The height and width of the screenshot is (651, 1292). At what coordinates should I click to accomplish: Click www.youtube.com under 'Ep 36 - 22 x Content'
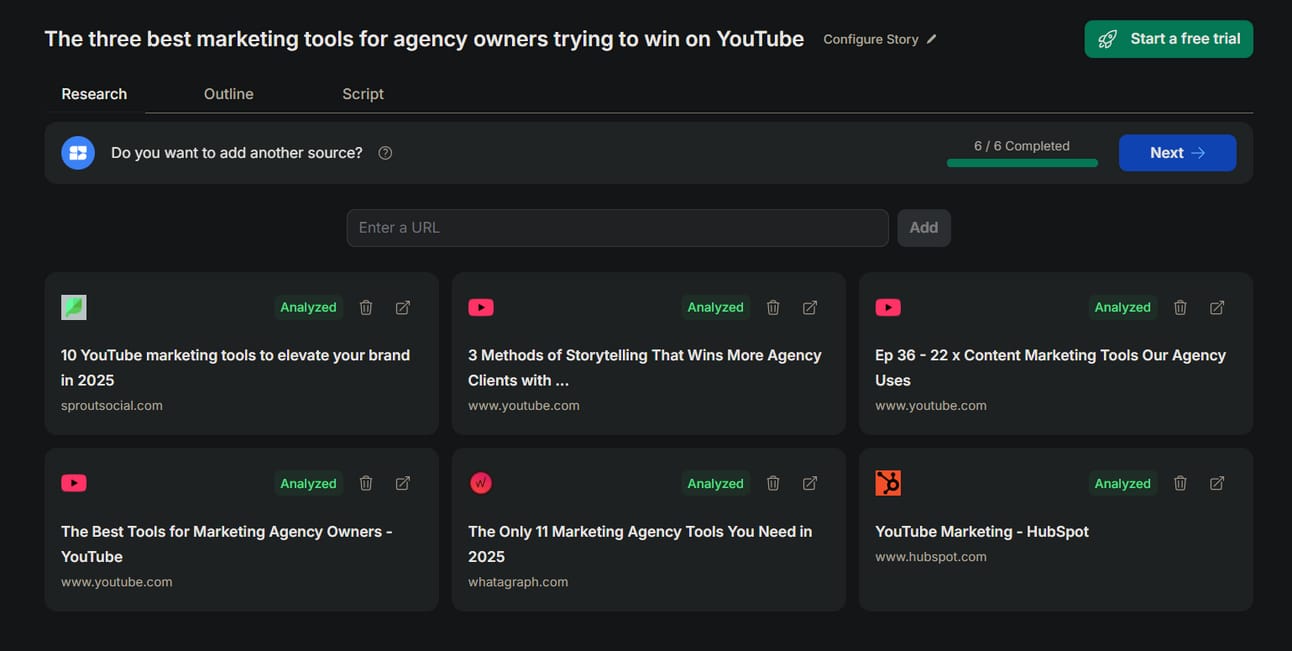931,406
